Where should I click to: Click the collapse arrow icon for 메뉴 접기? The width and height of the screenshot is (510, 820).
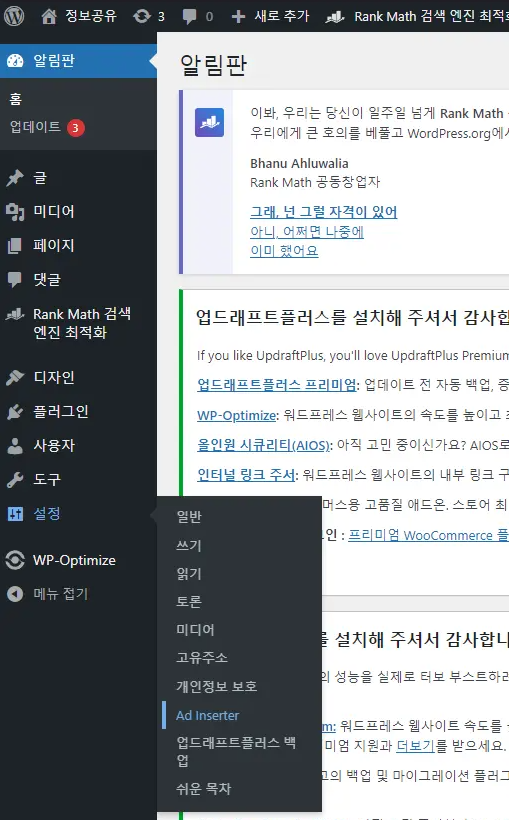[x=15, y=594]
